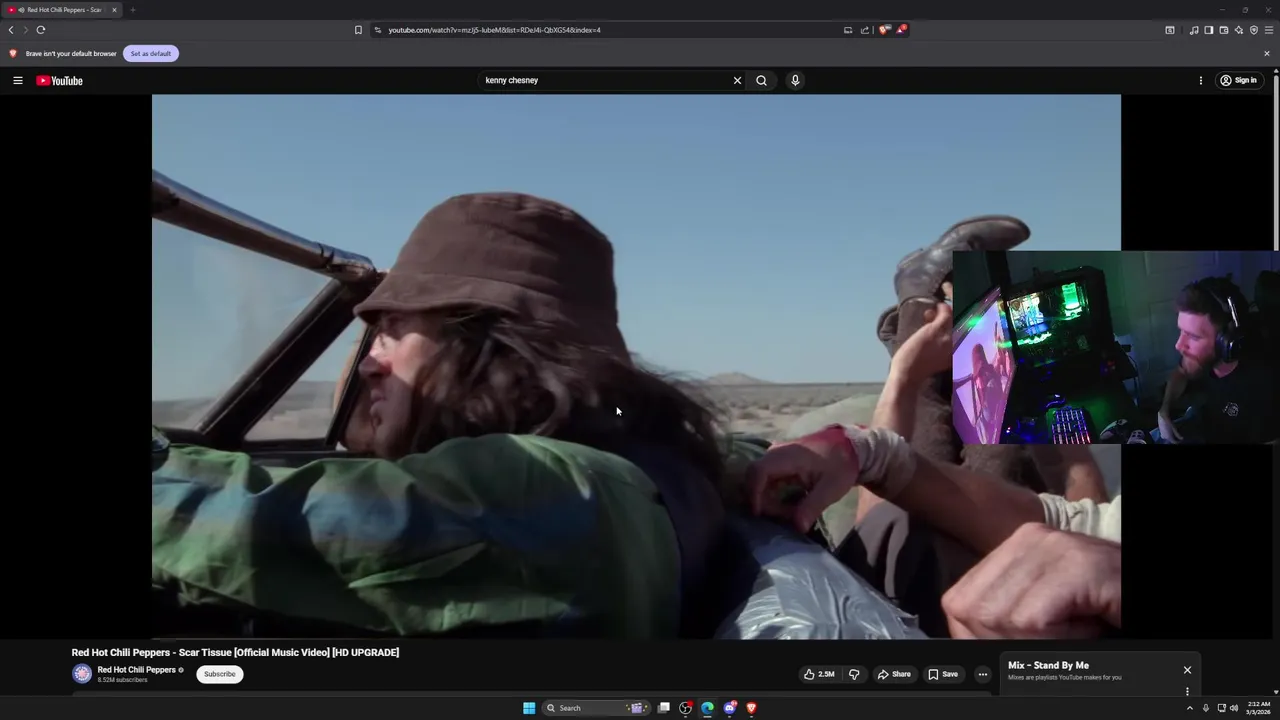The height and width of the screenshot is (720, 1280).
Task: Open the Mix playlist options menu
Action: tap(1187, 691)
